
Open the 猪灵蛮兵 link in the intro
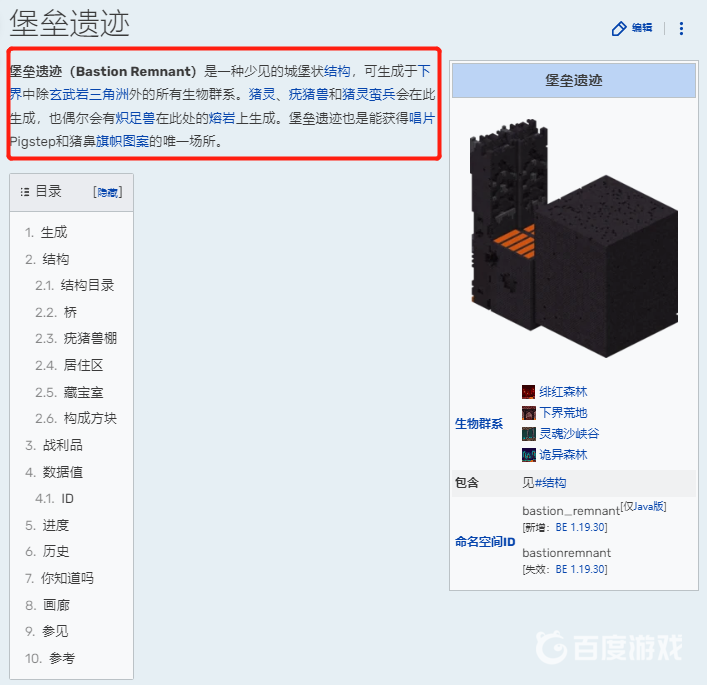pyautogui.click(x=368, y=94)
